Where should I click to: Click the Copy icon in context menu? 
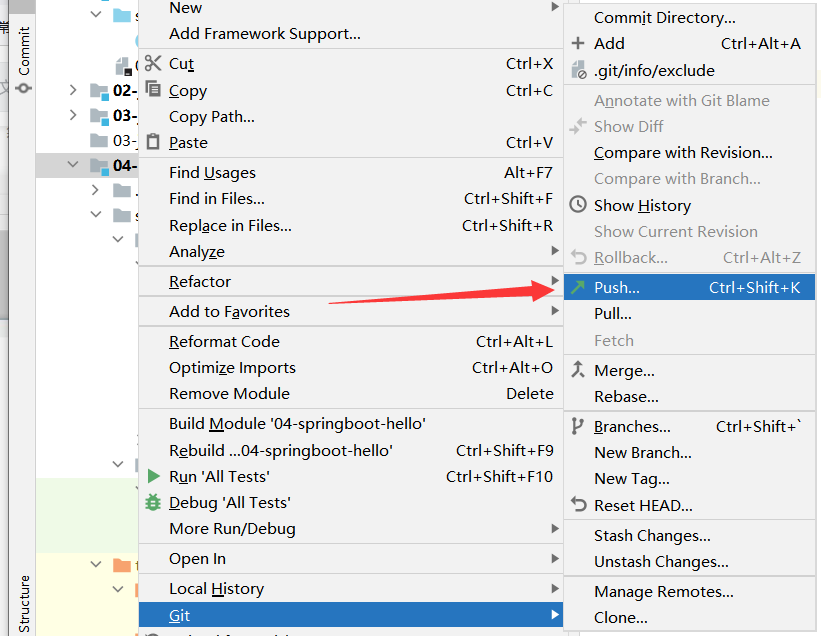click(x=153, y=88)
